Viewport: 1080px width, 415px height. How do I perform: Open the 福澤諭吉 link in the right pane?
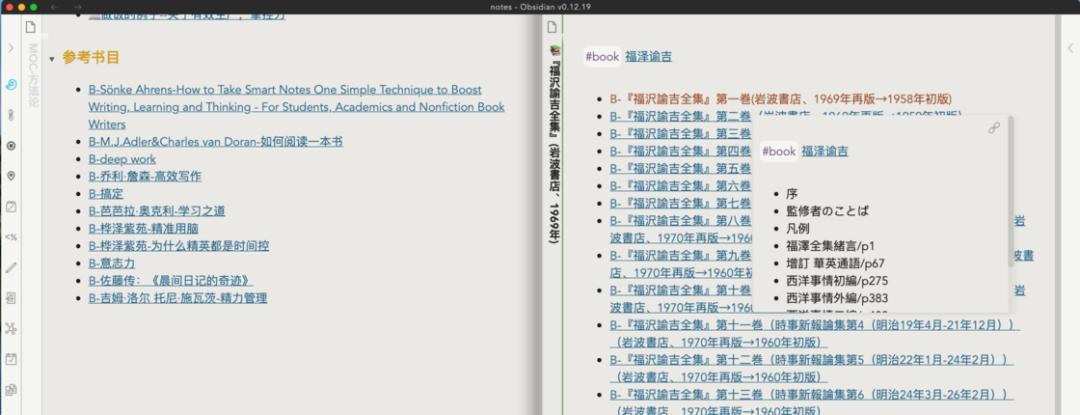coord(648,57)
